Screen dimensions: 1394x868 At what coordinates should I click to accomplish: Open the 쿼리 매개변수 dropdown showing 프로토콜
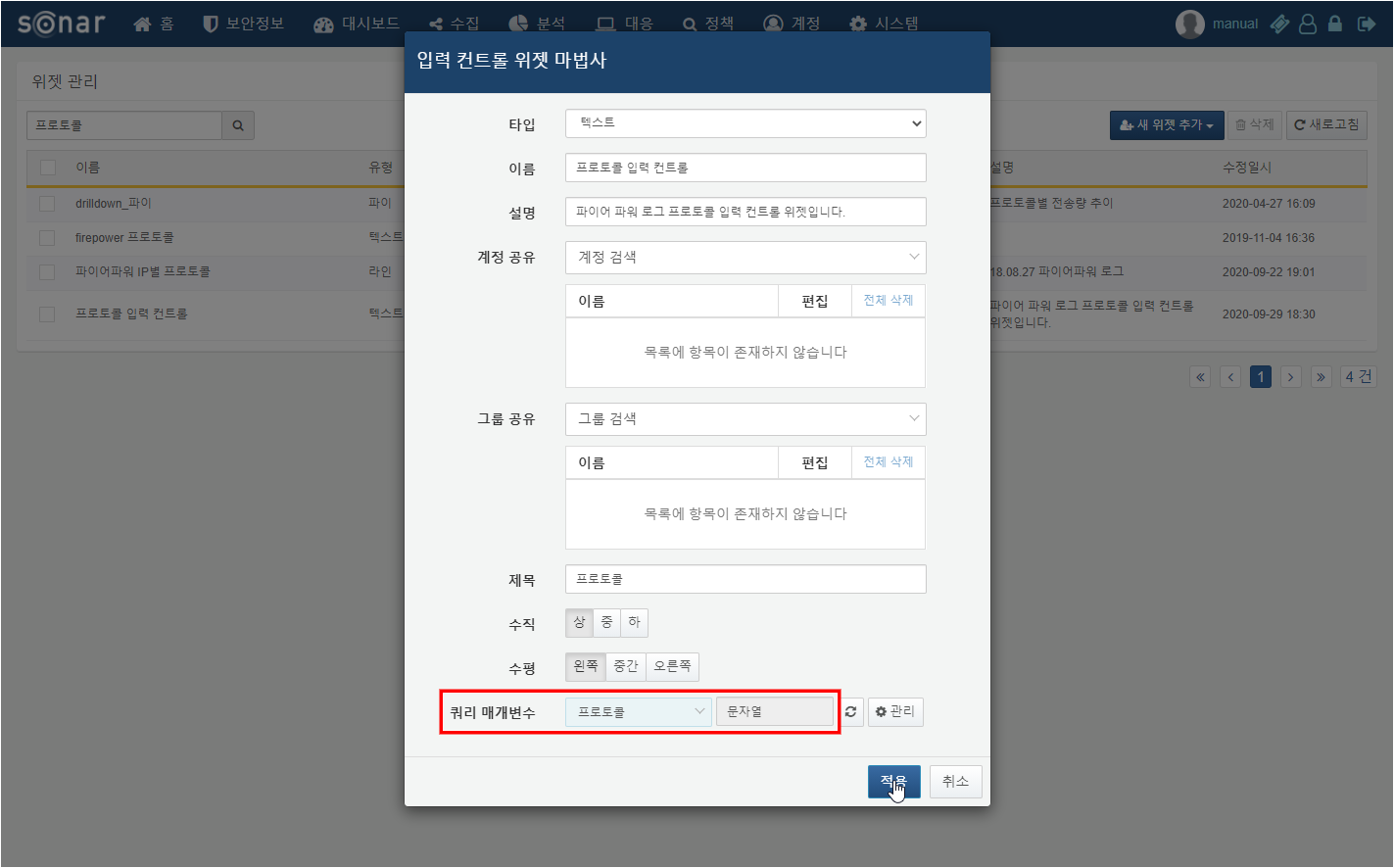(x=639, y=712)
